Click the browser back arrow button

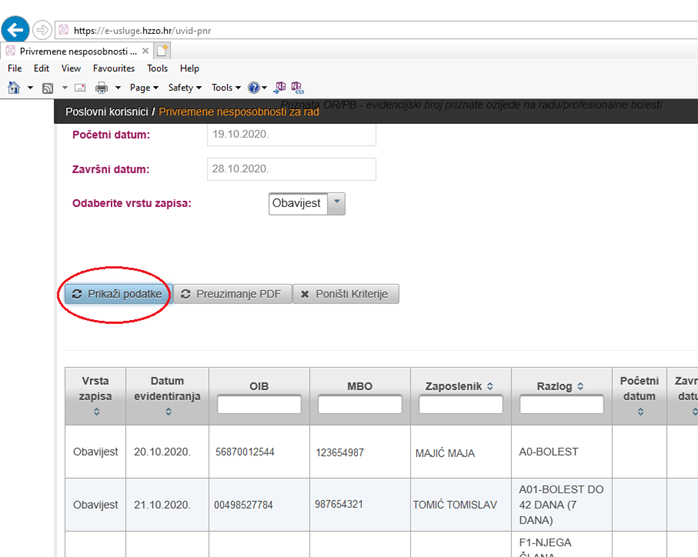coord(16,30)
